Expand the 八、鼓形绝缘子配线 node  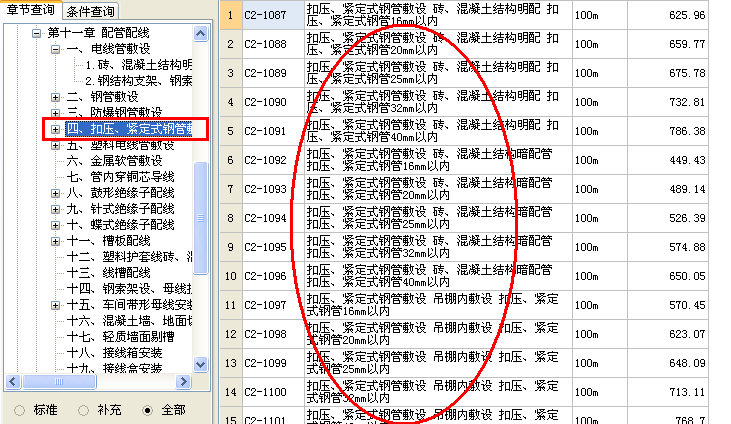(x=55, y=193)
